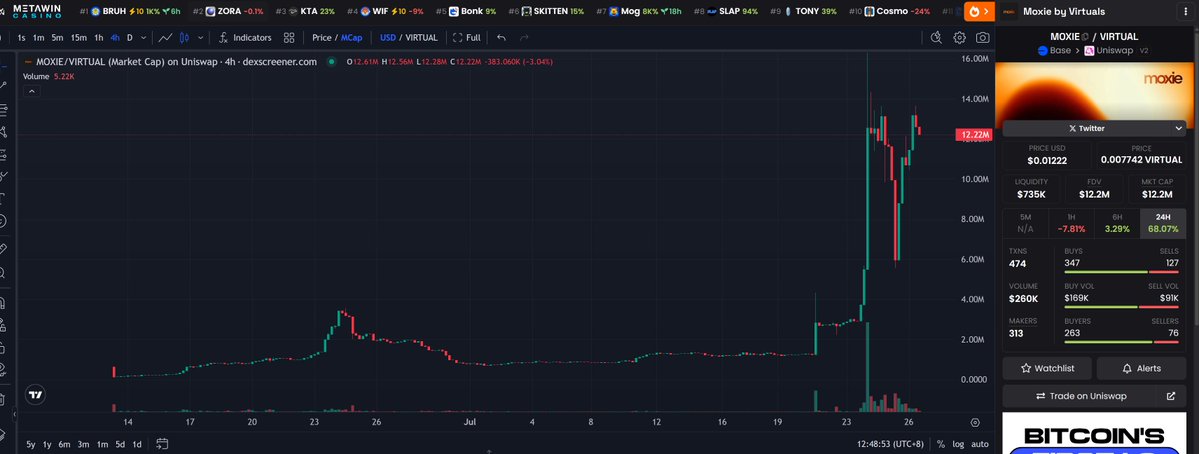Toggle auto scale
Viewport: 1199px width, 454px height.
pos(980,444)
